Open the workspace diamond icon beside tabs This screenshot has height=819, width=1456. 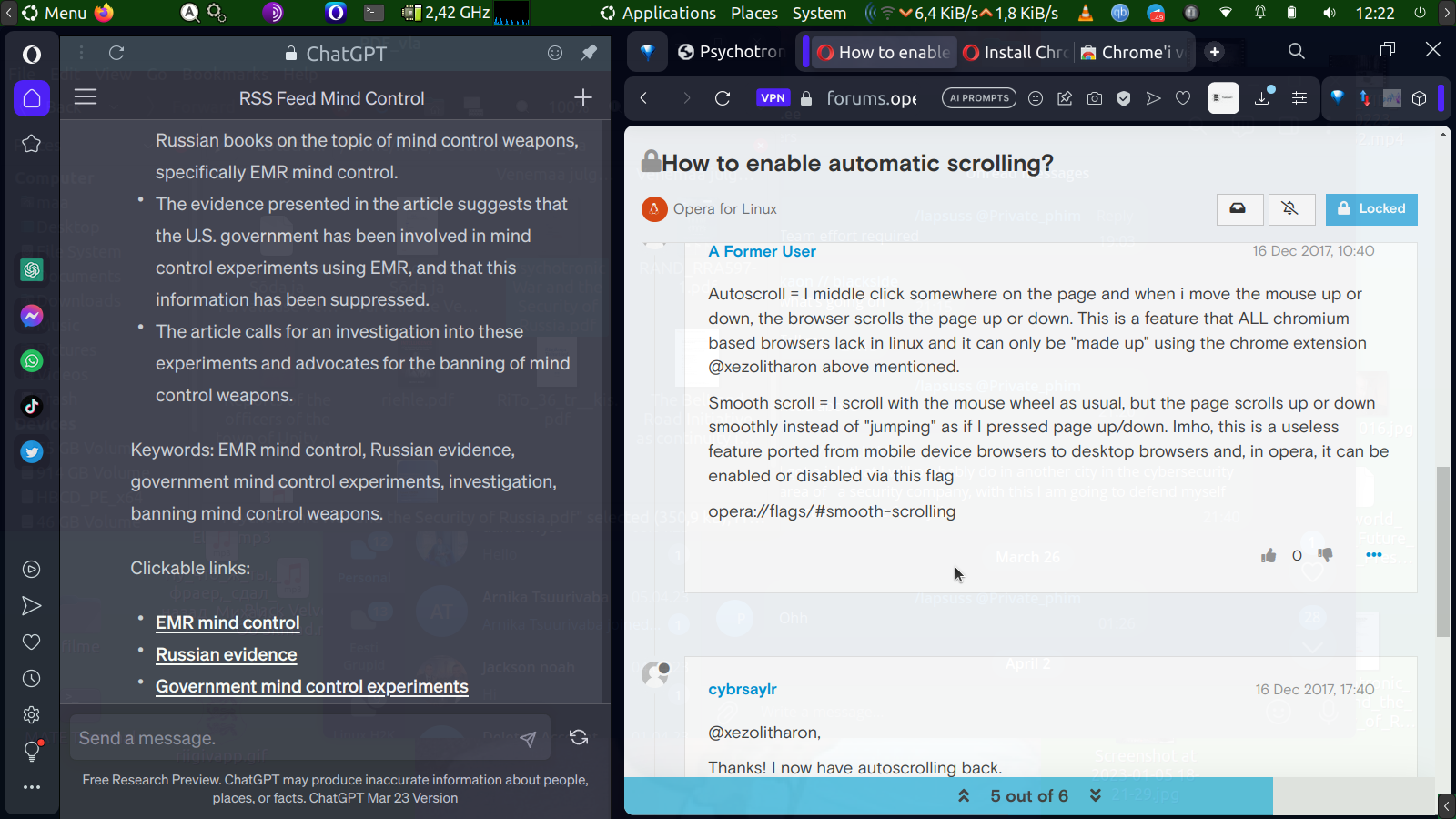647,53
